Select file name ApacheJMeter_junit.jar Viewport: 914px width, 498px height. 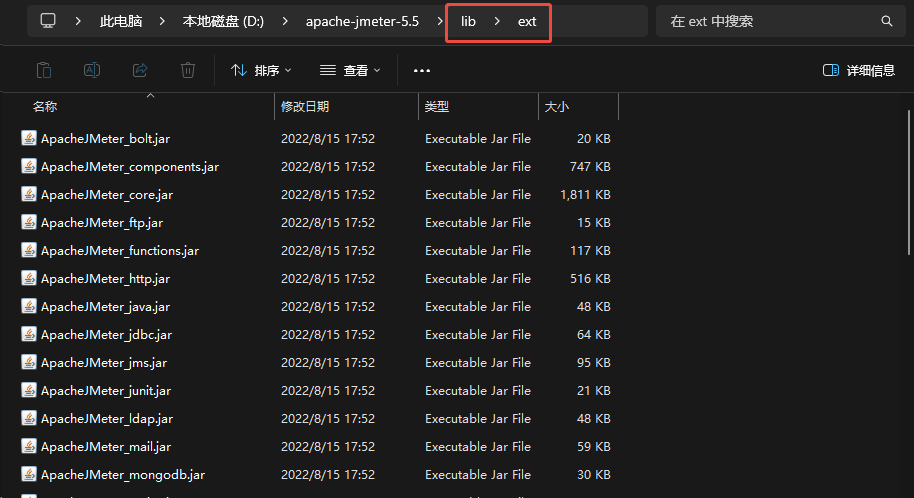point(106,391)
